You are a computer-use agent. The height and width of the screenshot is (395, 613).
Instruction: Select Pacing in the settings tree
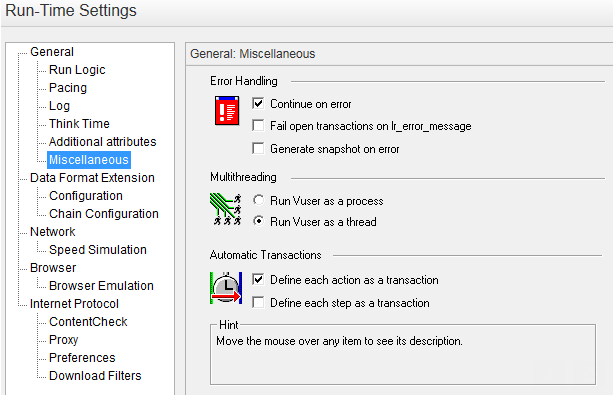tap(68, 88)
